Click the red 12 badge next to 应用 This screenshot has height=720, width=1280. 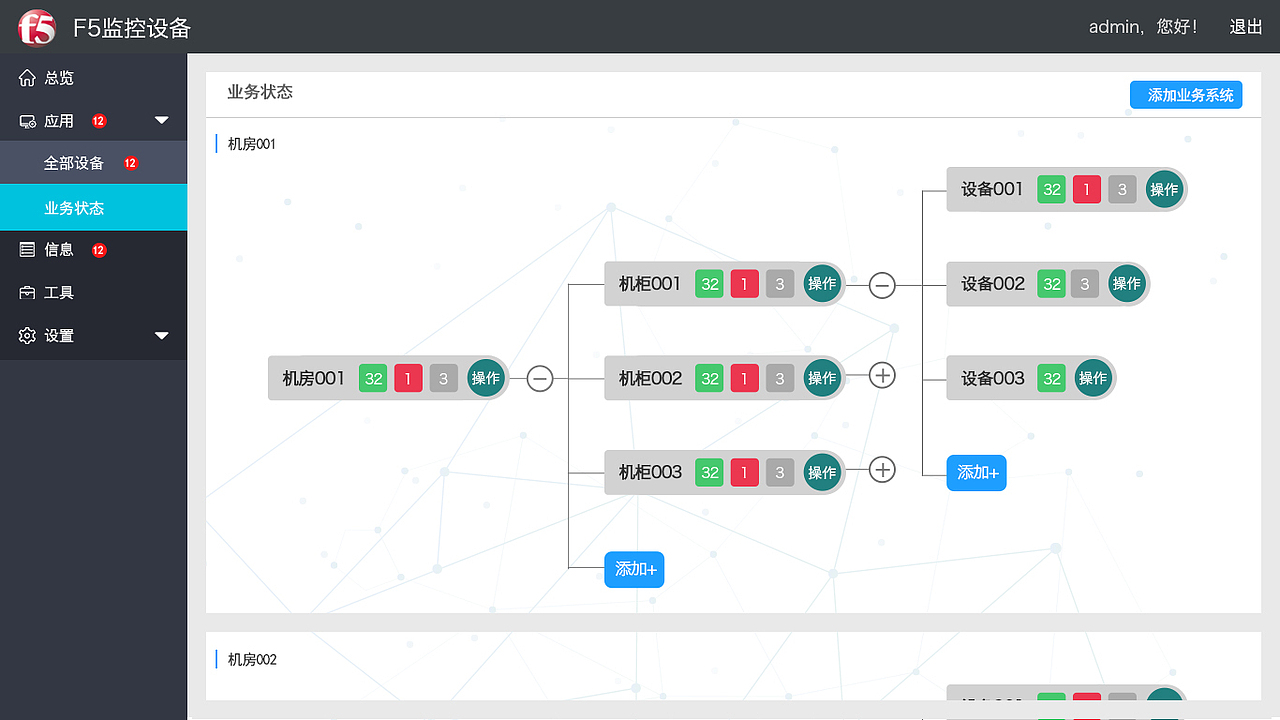99,121
